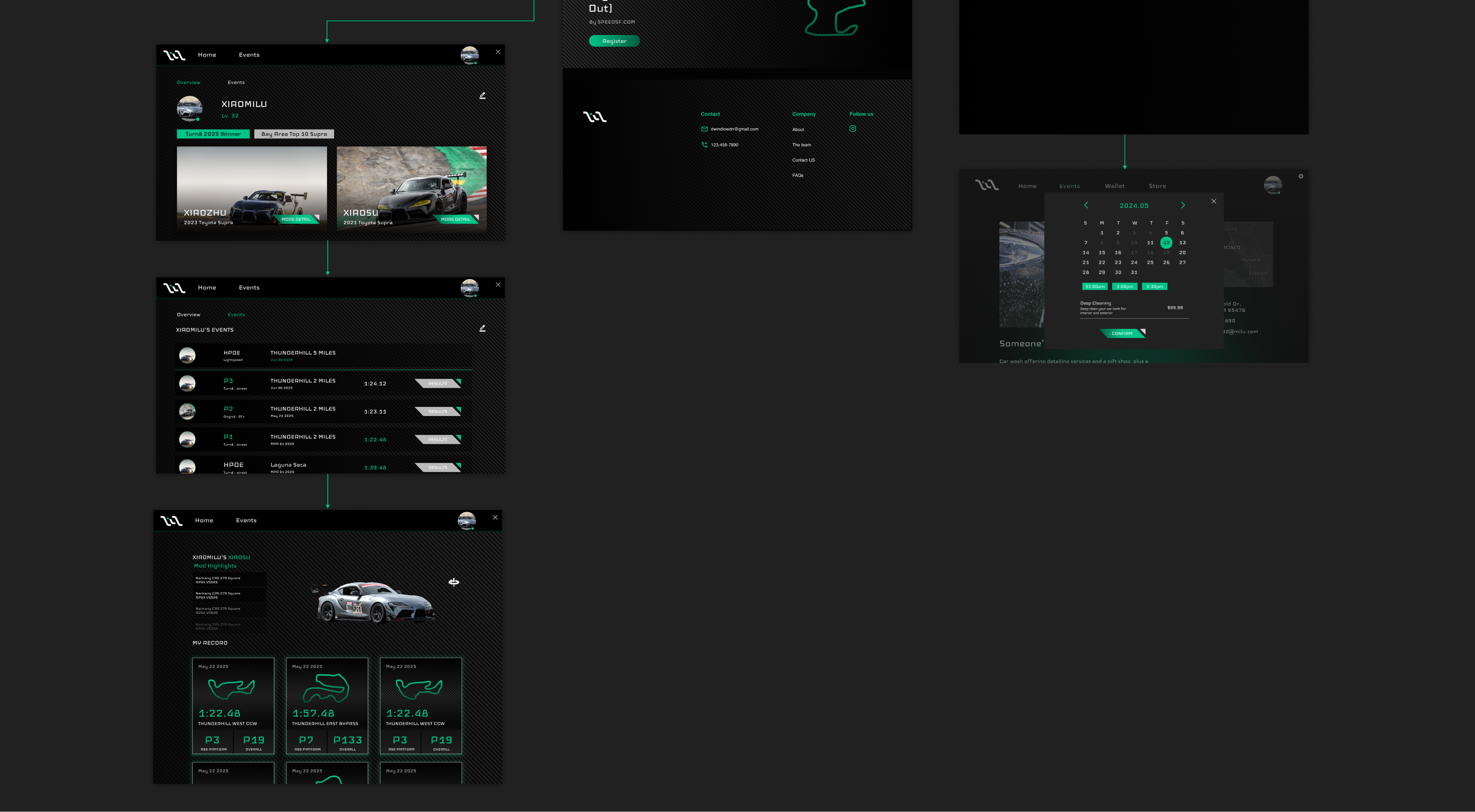Open the FAQs footer link
Image resolution: width=1475 pixels, height=812 pixels.
coord(798,176)
